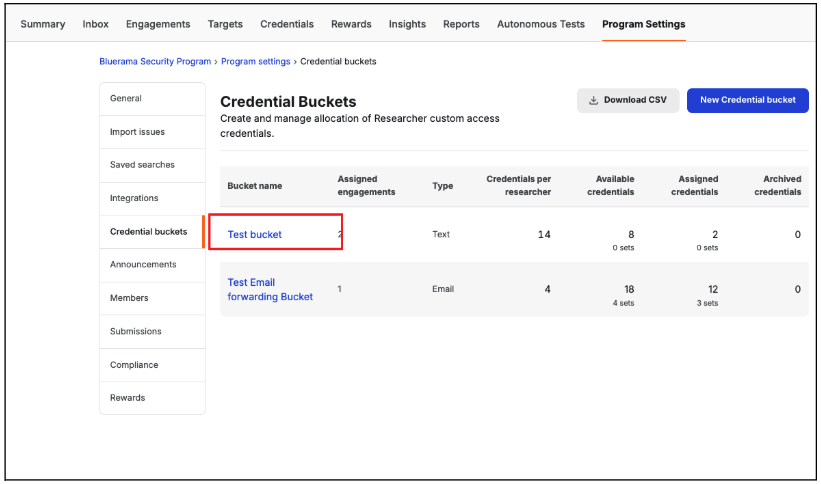Click the Email type cell

tap(443, 289)
